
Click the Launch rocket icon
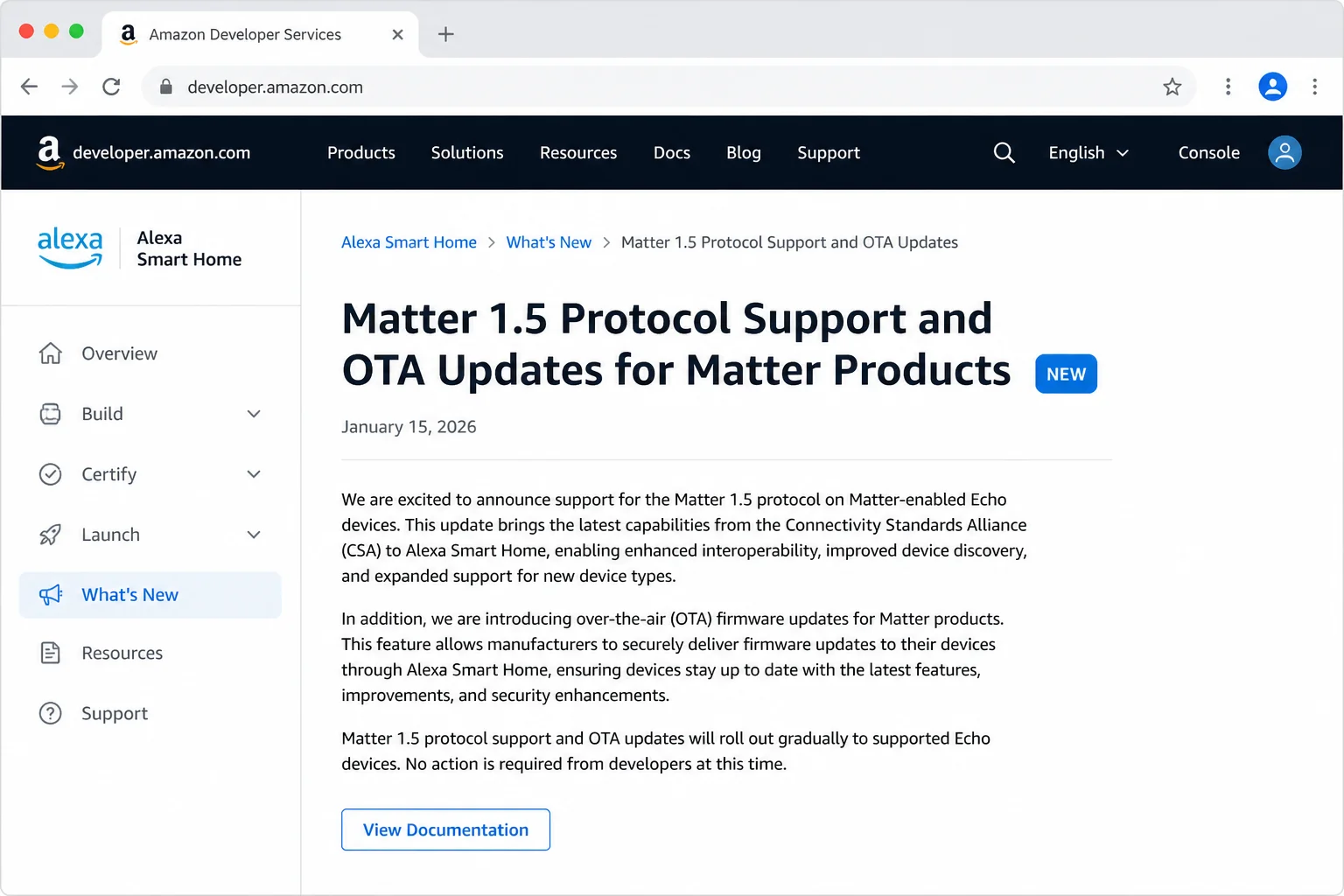(51, 535)
